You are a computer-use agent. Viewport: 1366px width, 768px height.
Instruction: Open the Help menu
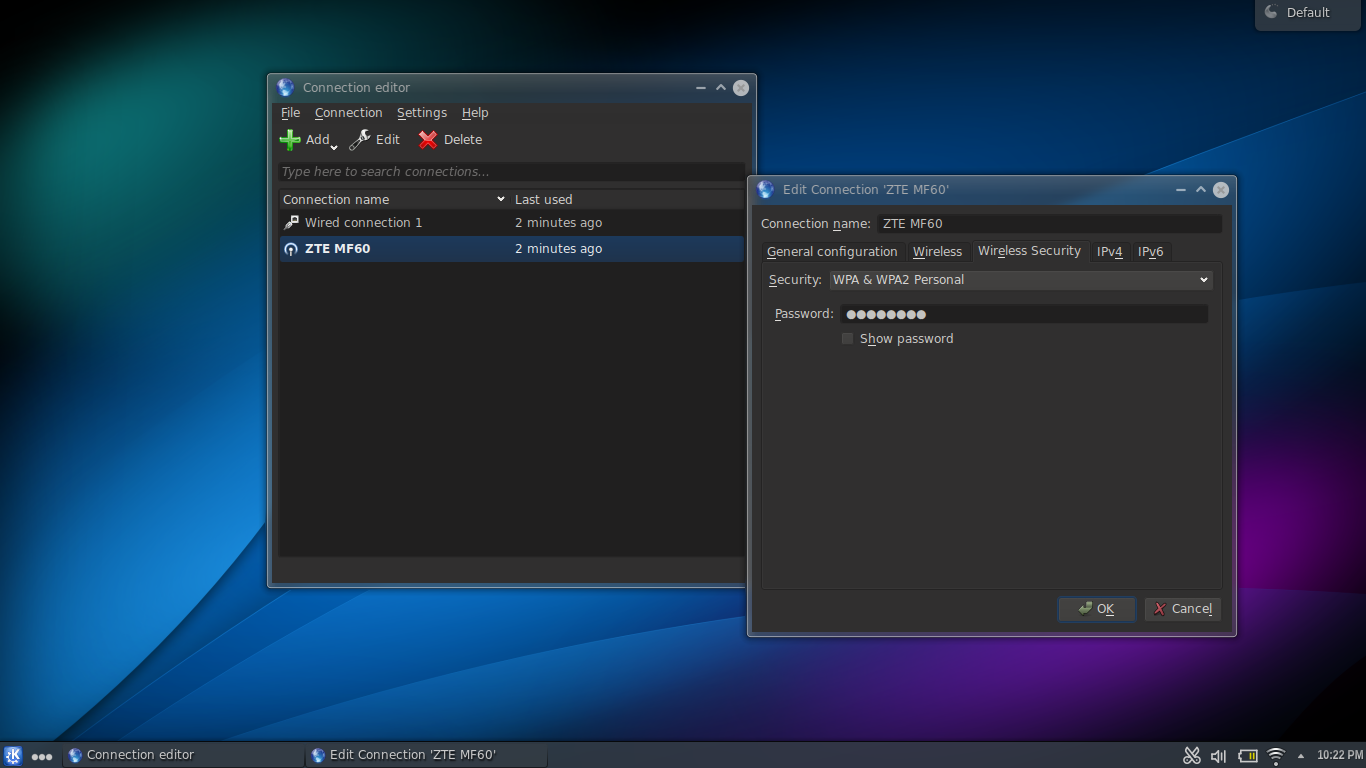(475, 113)
